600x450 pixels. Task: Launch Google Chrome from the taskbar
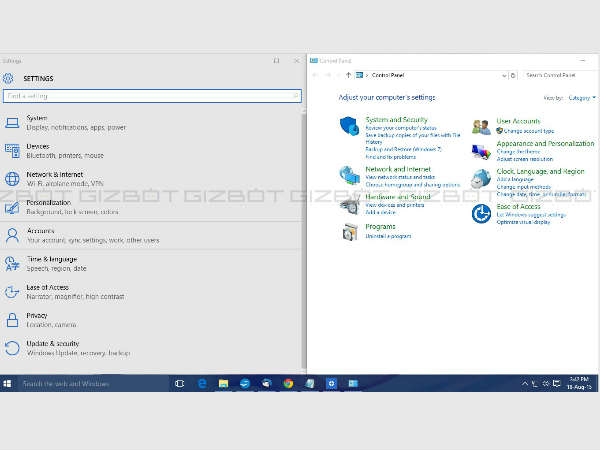(288, 383)
